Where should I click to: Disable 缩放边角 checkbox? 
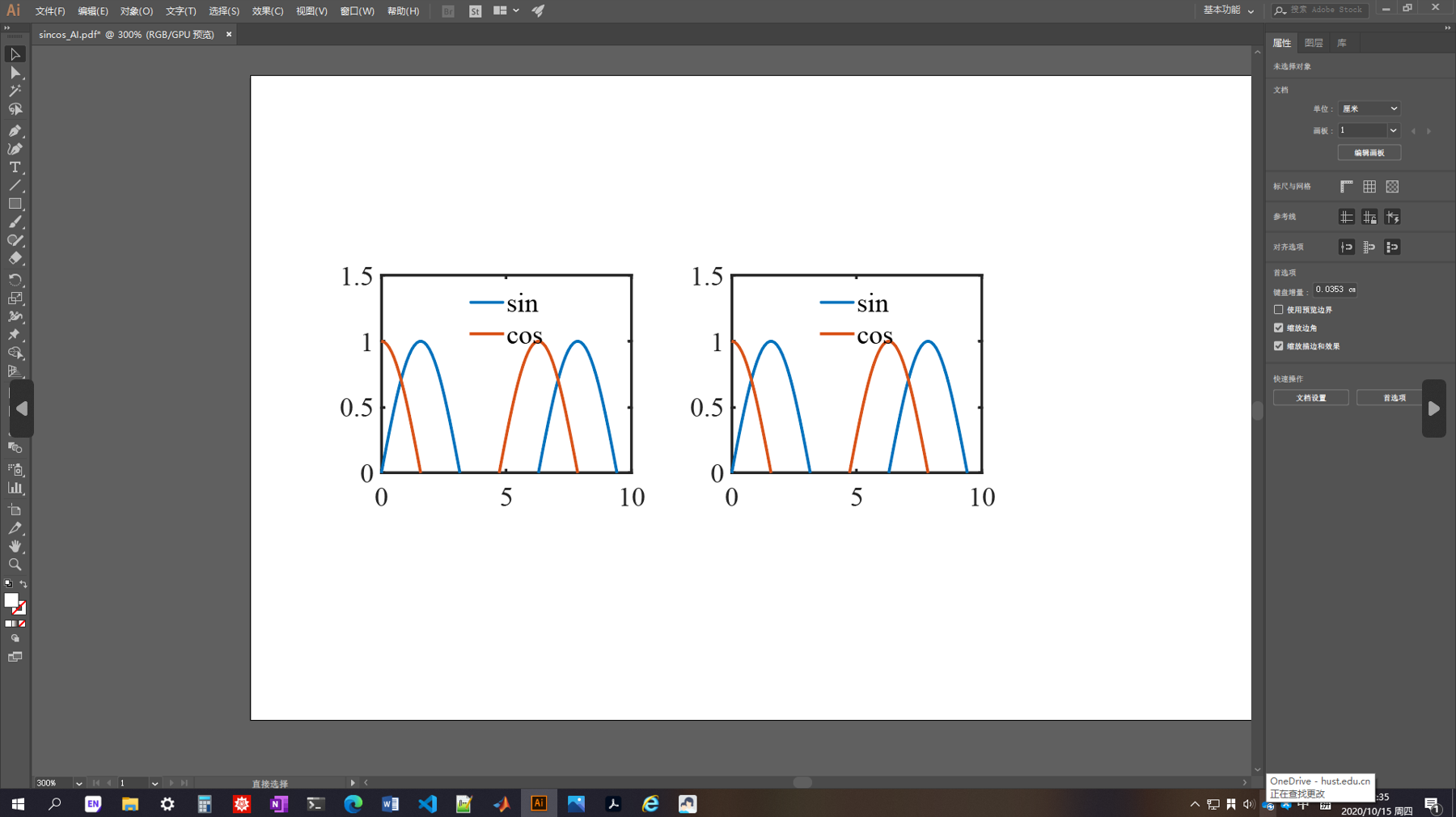(x=1278, y=328)
